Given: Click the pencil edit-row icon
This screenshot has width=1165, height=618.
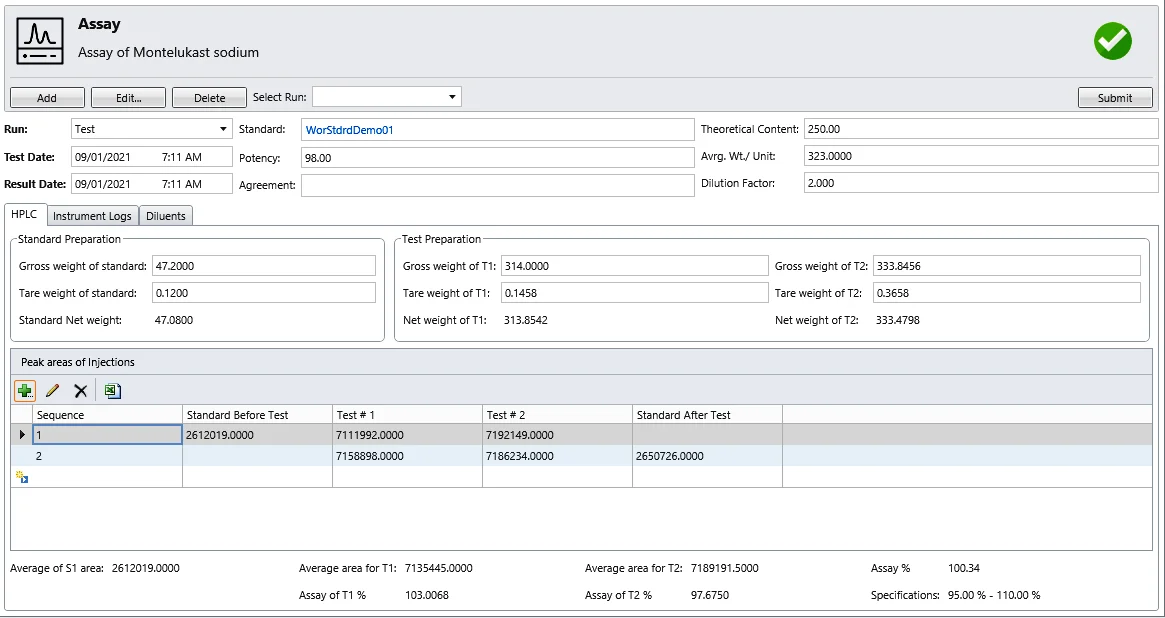Looking at the screenshot, I should 53,391.
